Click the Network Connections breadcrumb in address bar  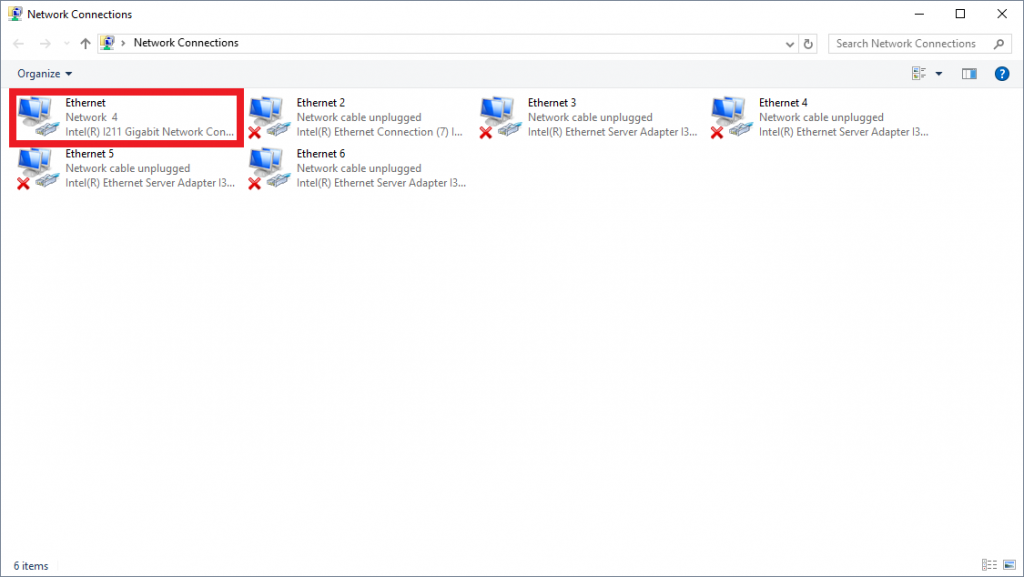coord(186,44)
